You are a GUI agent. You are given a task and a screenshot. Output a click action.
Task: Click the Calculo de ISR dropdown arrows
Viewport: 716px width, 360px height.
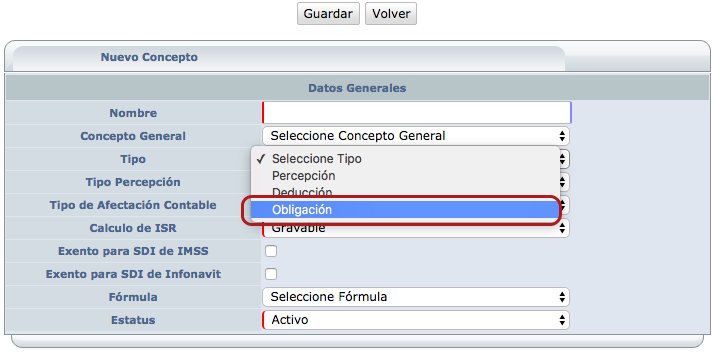coord(563,228)
